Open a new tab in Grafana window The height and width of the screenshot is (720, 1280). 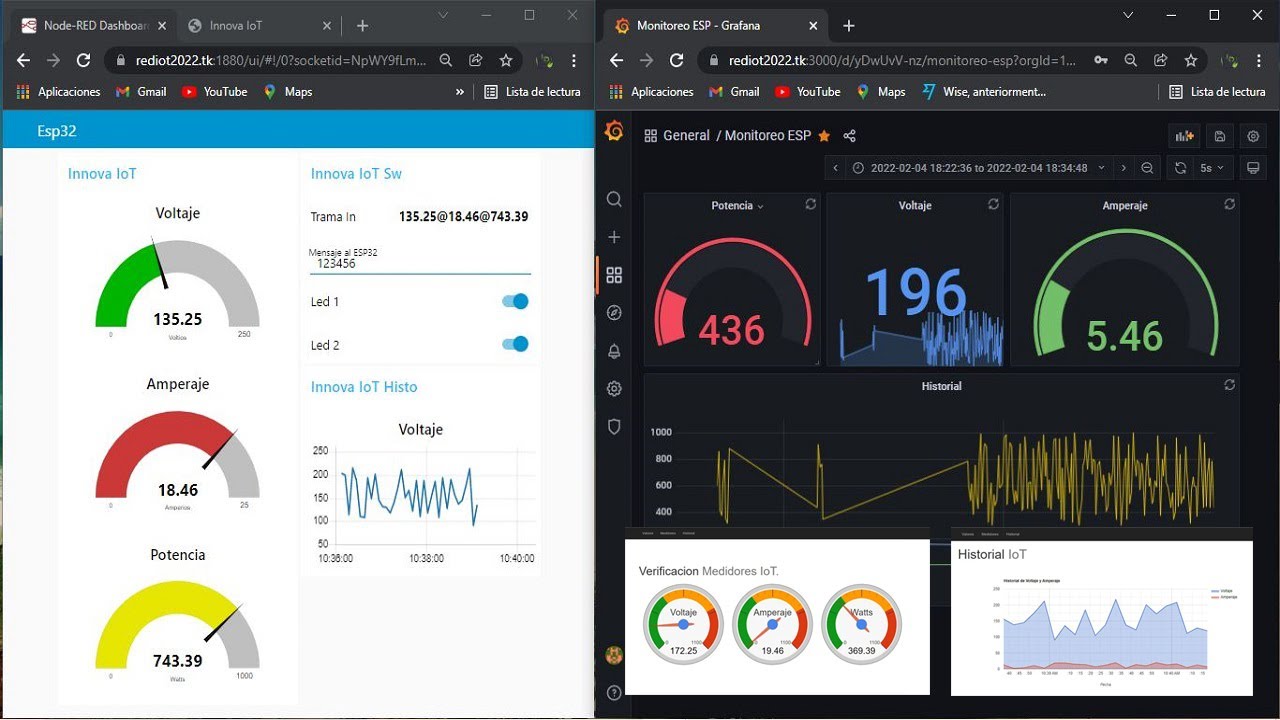849,26
